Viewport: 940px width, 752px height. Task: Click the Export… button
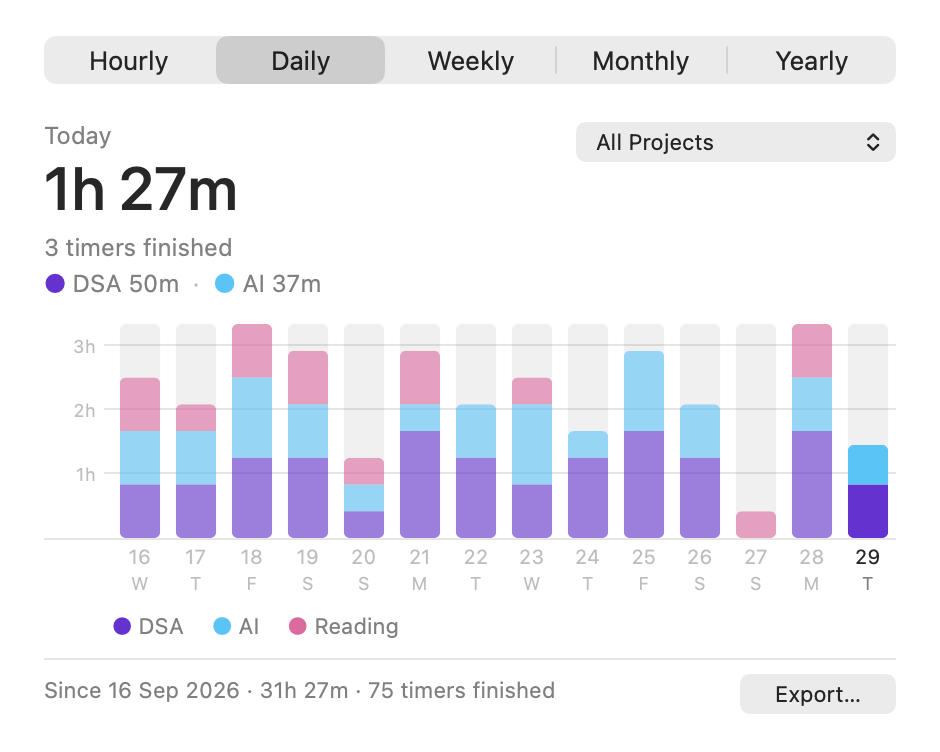tap(818, 694)
